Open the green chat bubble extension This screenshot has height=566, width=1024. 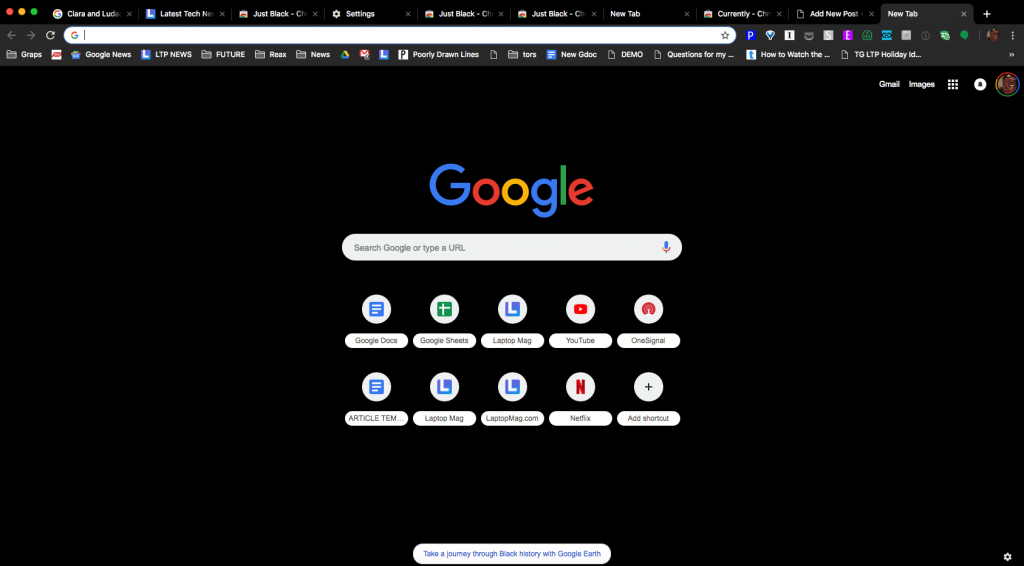coord(964,35)
